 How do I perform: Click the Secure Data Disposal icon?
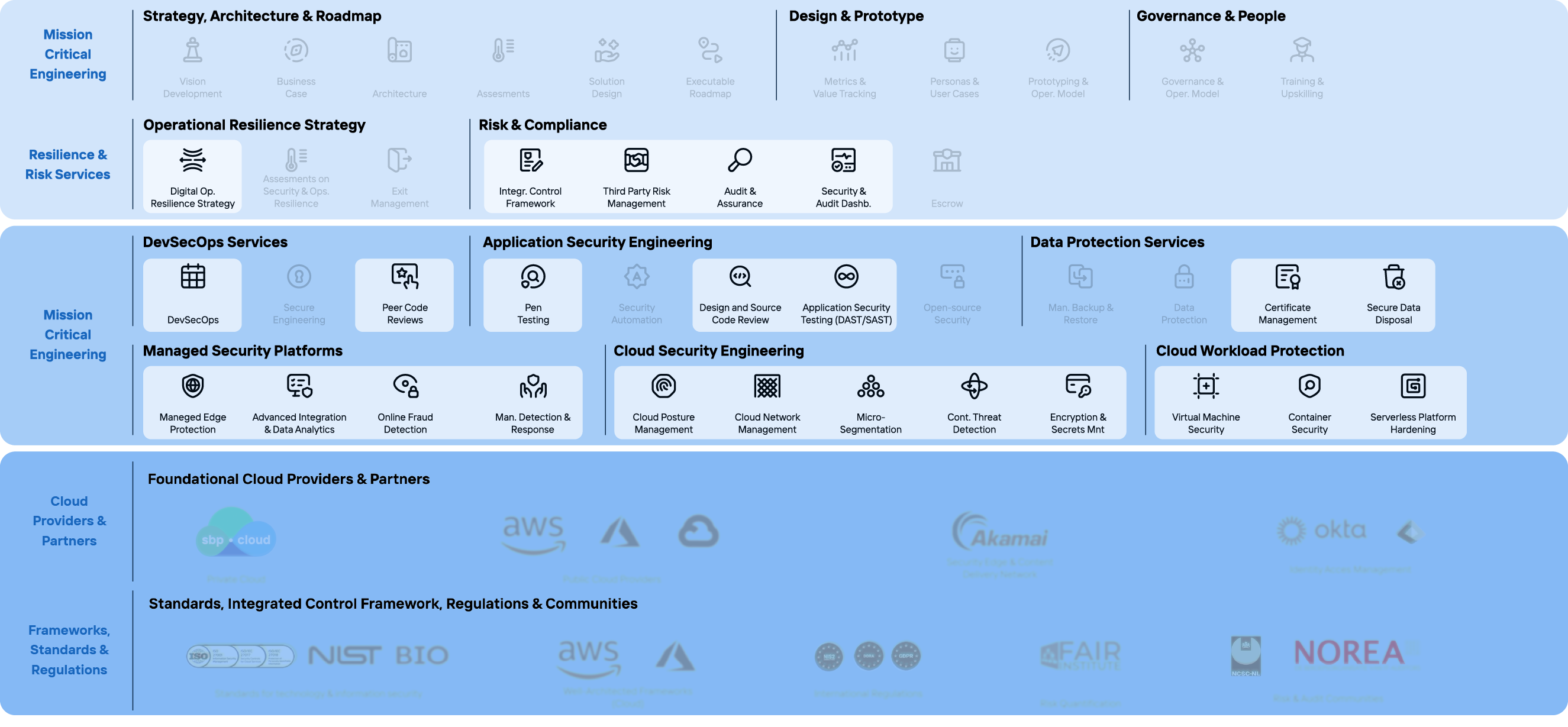coord(1393,277)
